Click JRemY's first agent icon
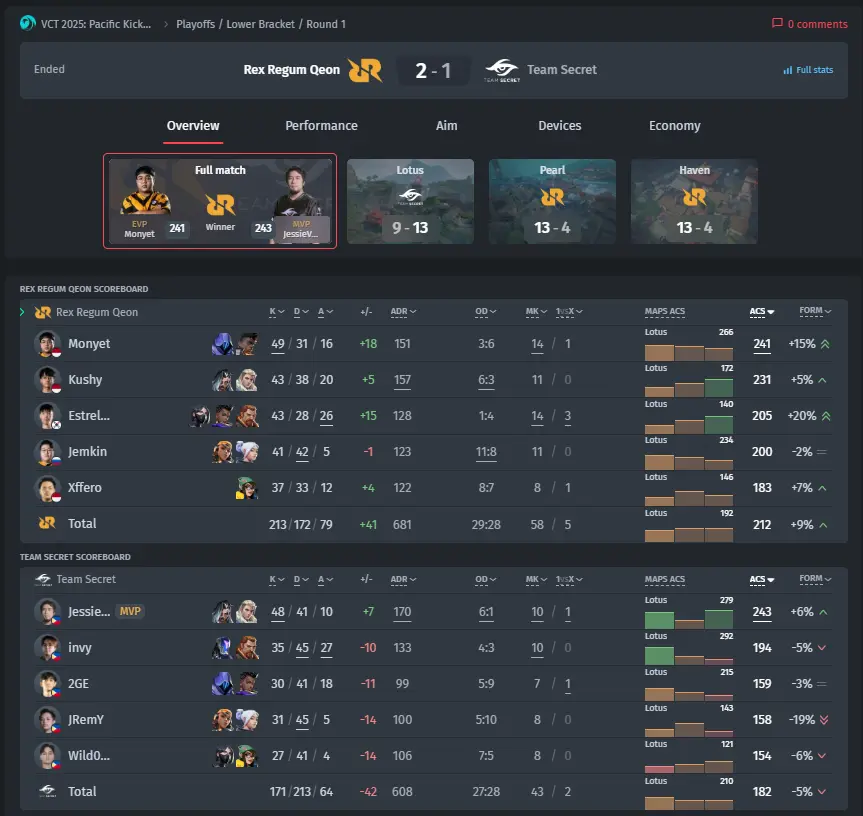Viewport: 863px width, 816px height. [x=222, y=720]
